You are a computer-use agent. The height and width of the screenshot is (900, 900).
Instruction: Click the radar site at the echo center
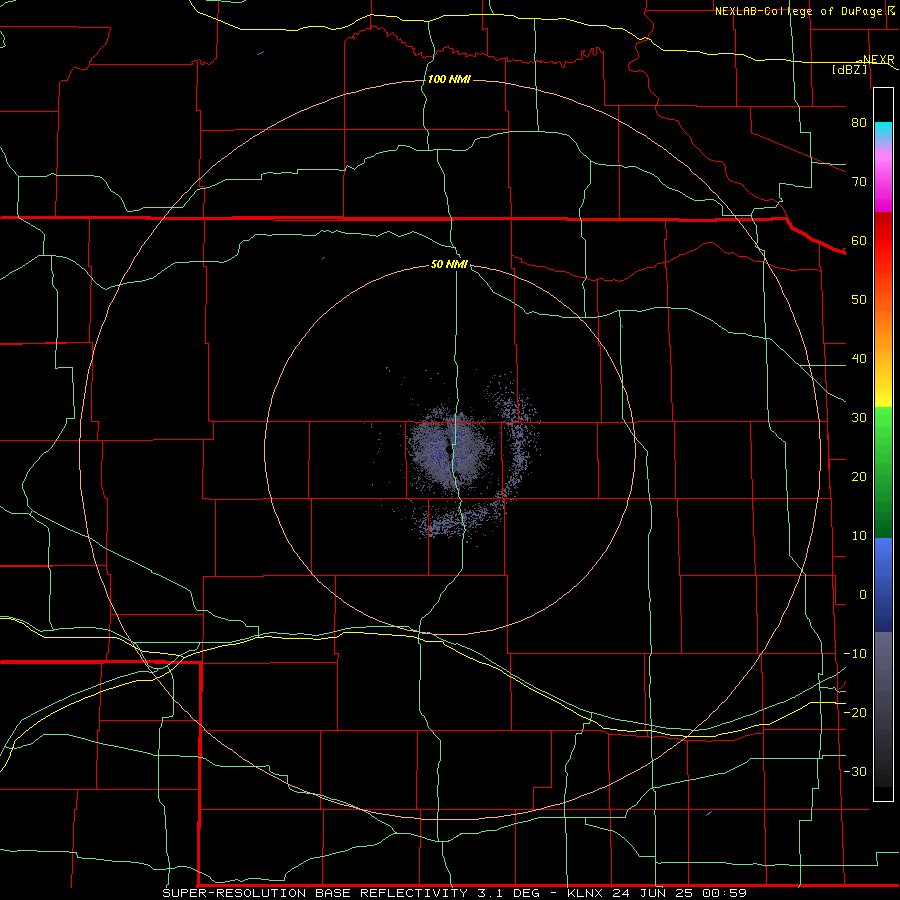click(x=448, y=451)
